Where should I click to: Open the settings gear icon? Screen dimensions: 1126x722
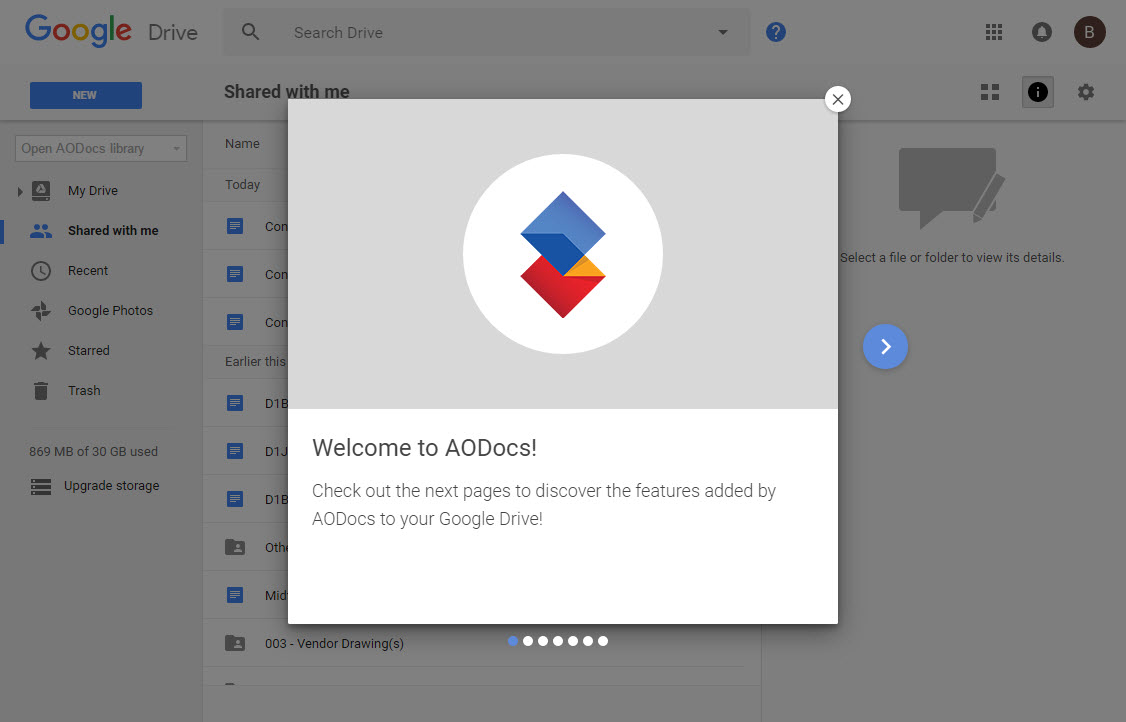(x=1085, y=92)
